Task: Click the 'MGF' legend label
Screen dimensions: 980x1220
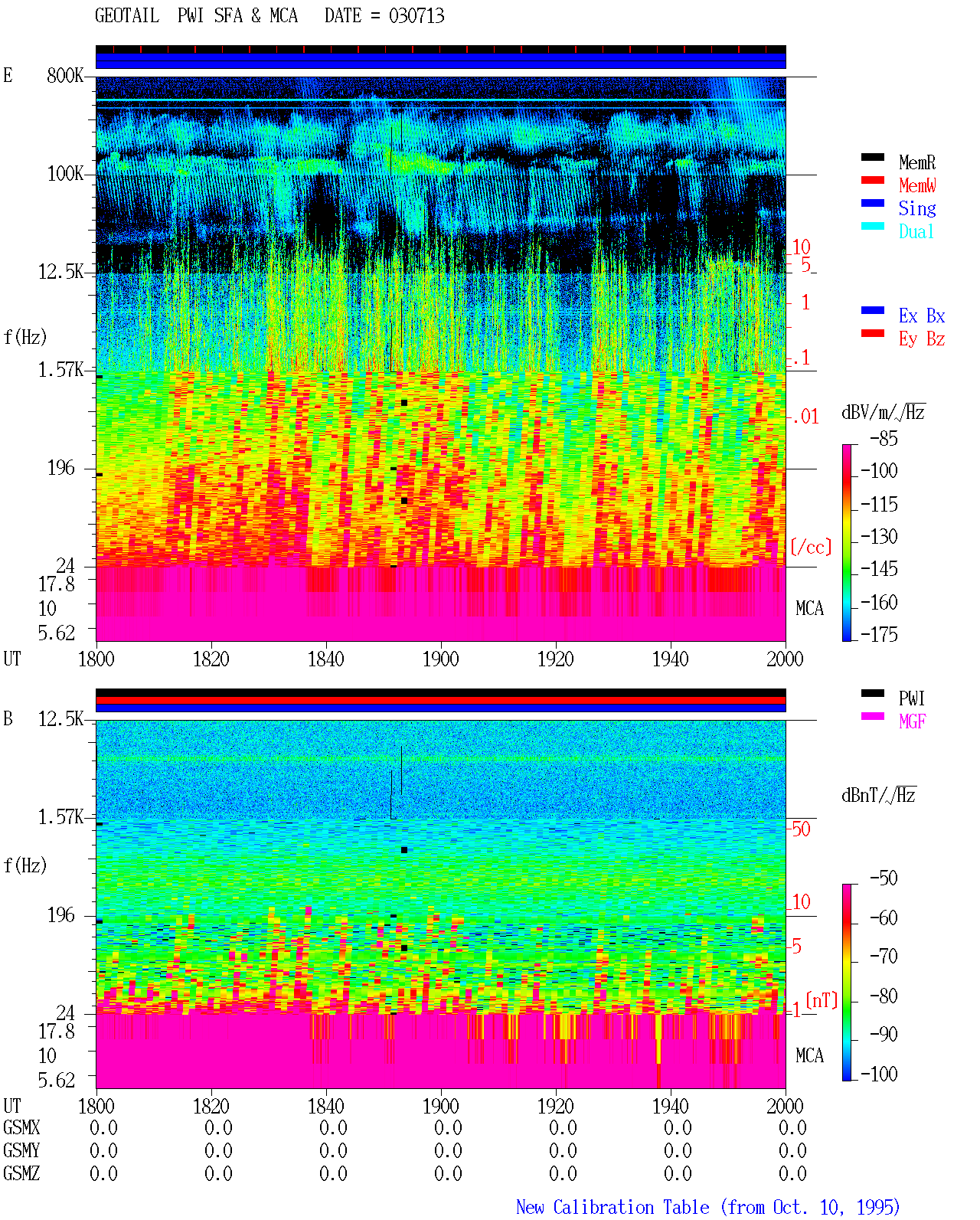Action: (x=913, y=721)
